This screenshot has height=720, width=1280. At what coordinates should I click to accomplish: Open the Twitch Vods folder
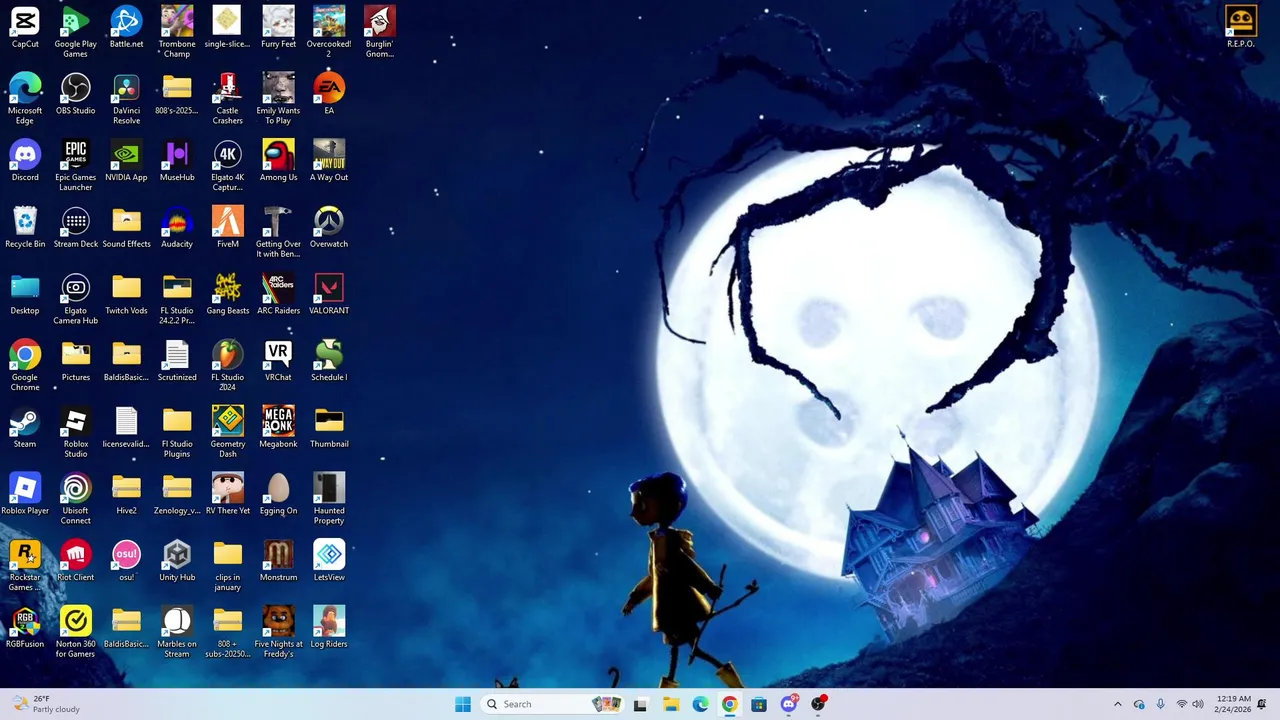click(x=126, y=295)
